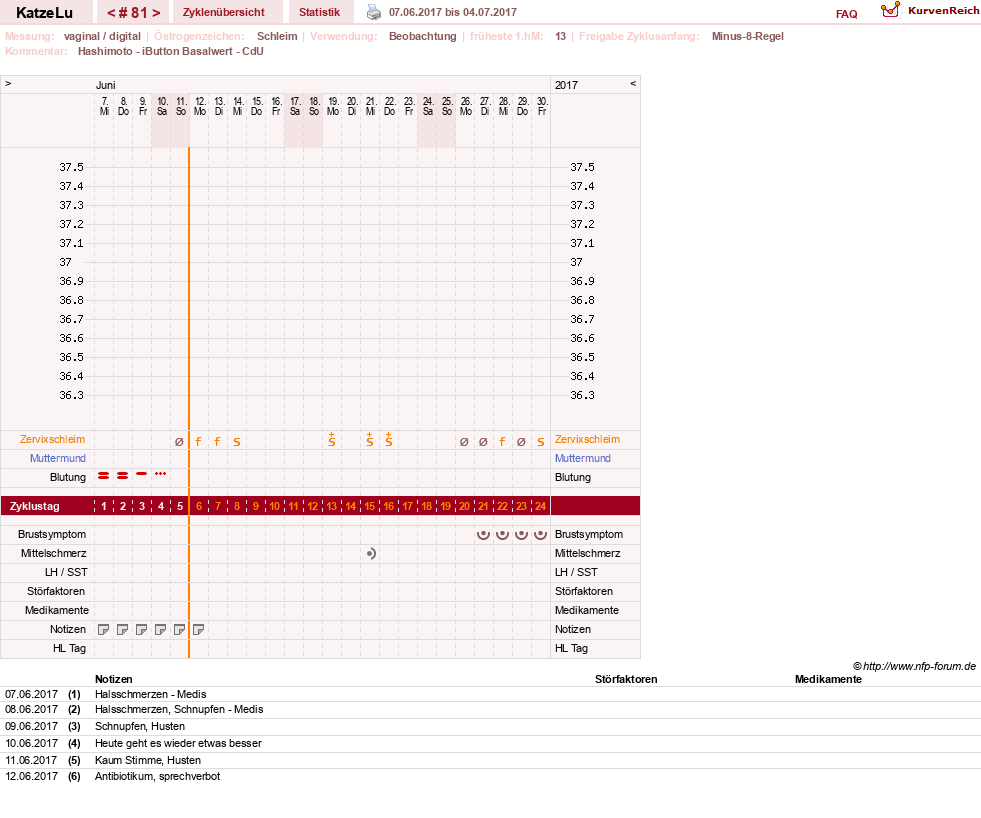This screenshot has width=981, height=818.
Task: Click spotting dots on cycle day 4
Action: click(x=161, y=474)
